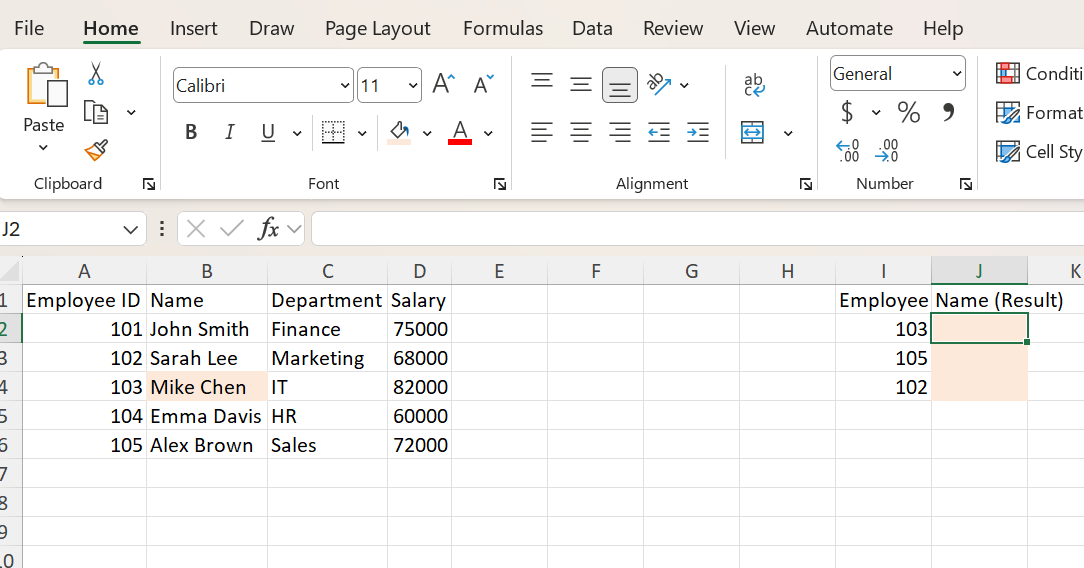Confirm entry with the formula bar checkmark

point(232,229)
